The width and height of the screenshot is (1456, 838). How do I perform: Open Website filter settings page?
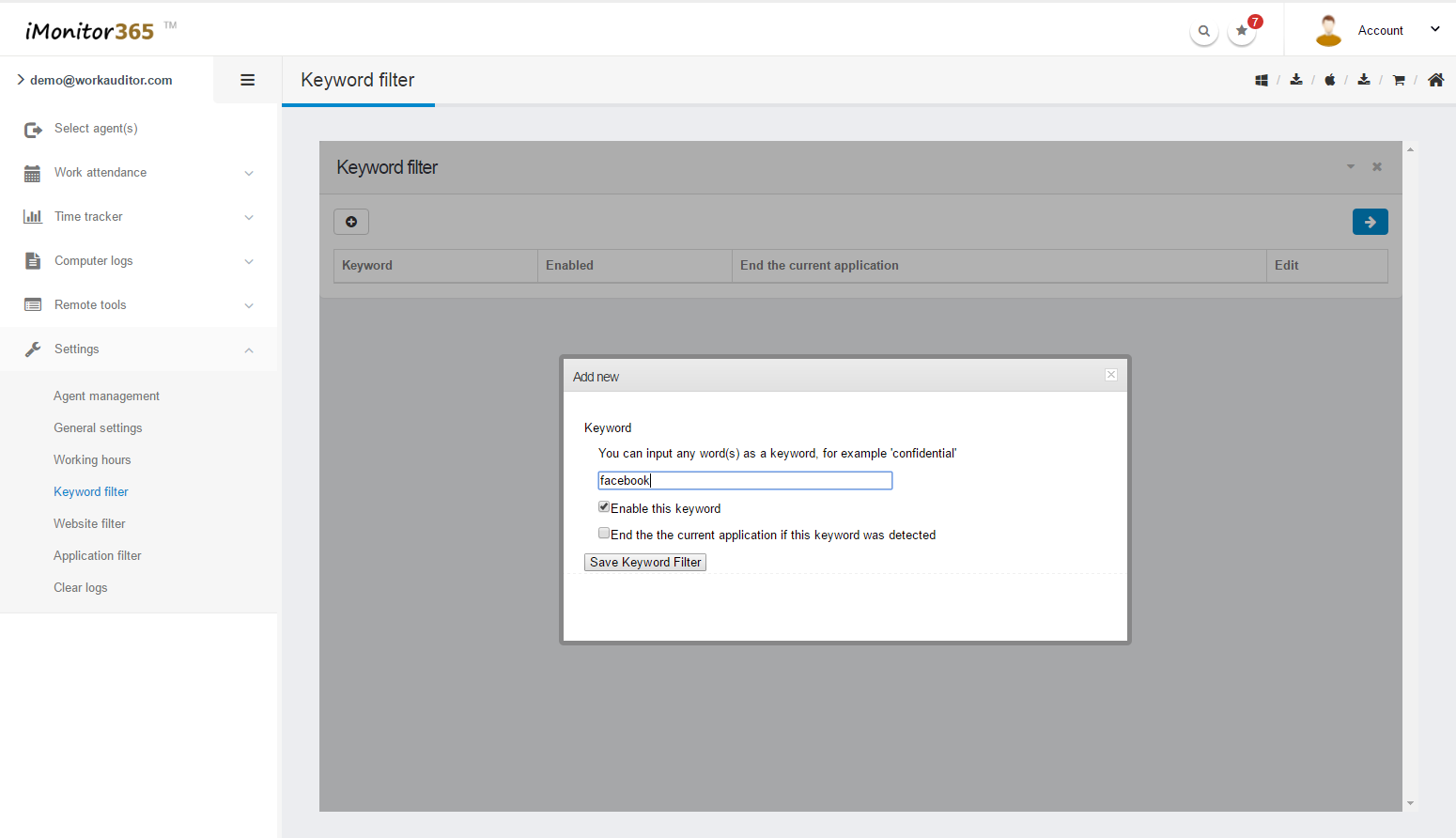point(89,524)
